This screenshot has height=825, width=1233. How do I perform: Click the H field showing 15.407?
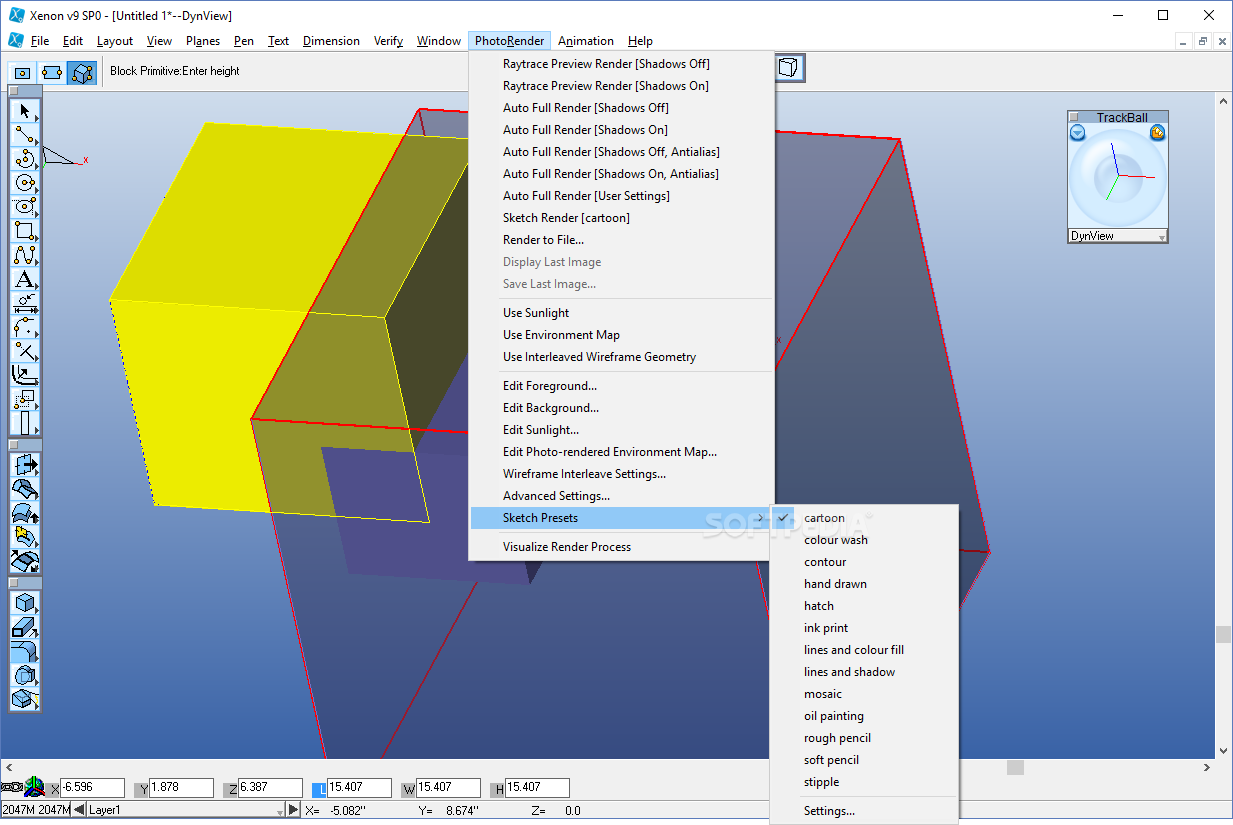(537, 788)
